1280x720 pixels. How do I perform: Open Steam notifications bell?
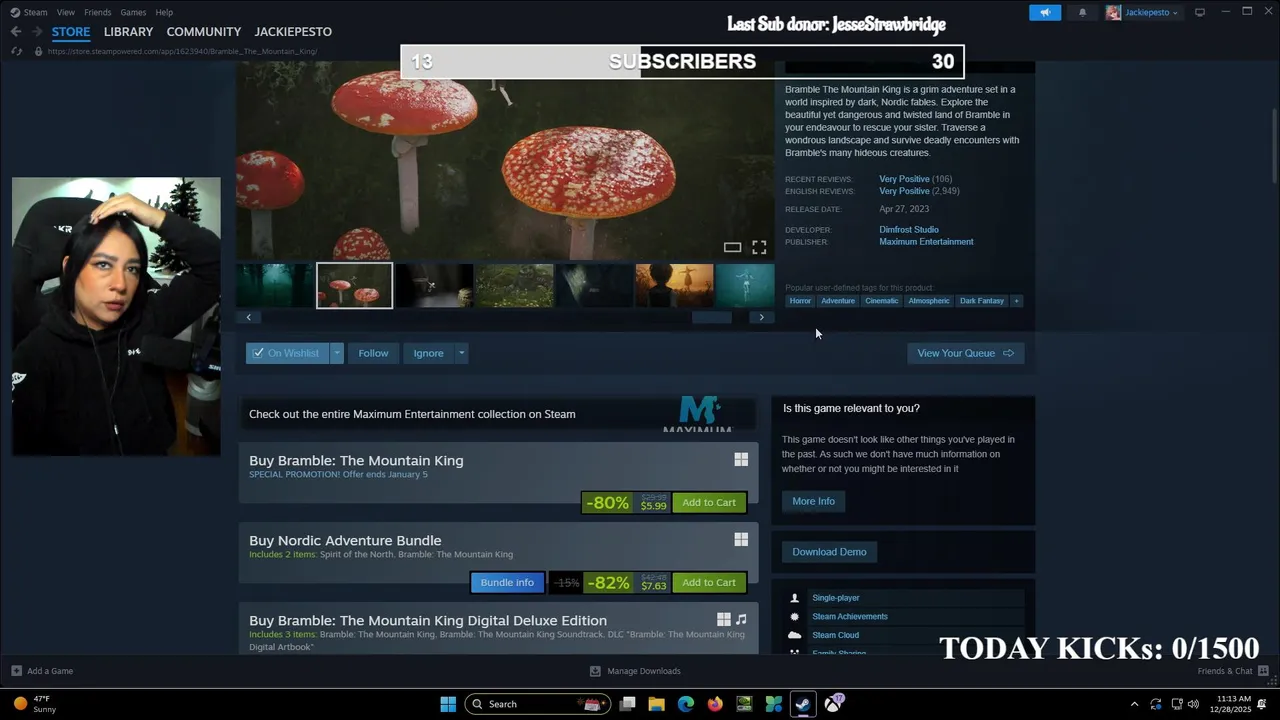(1082, 12)
